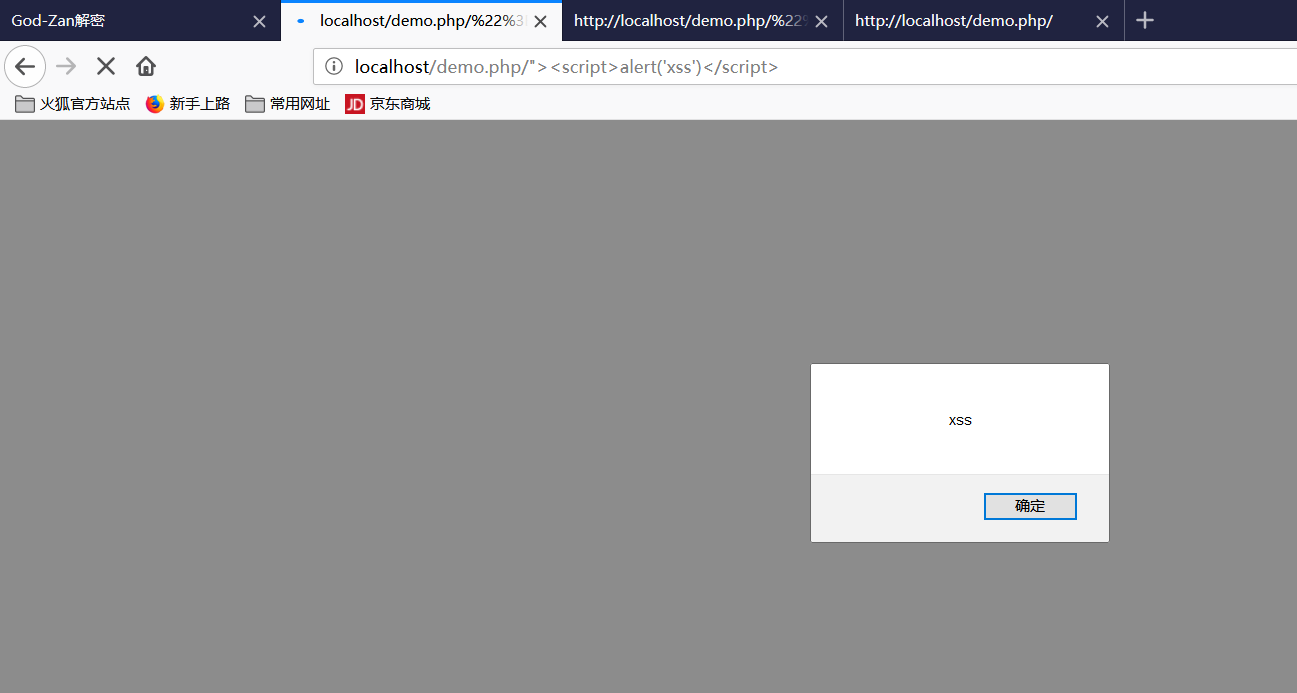1297x693 pixels.
Task: Stop the page from loading
Action: 106,67
